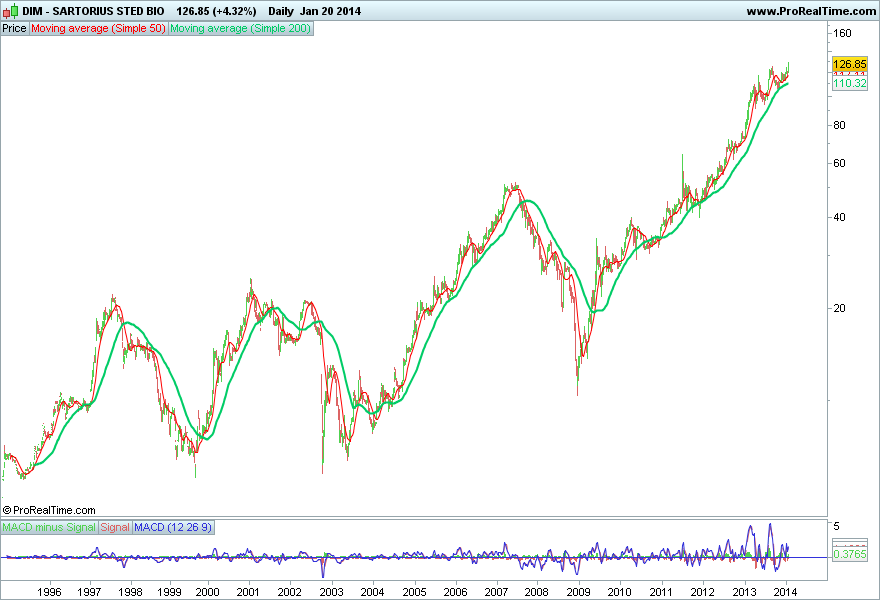Click the 0.3765 MACD value tag
The image size is (880, 600).
click(x=850, y=554)
